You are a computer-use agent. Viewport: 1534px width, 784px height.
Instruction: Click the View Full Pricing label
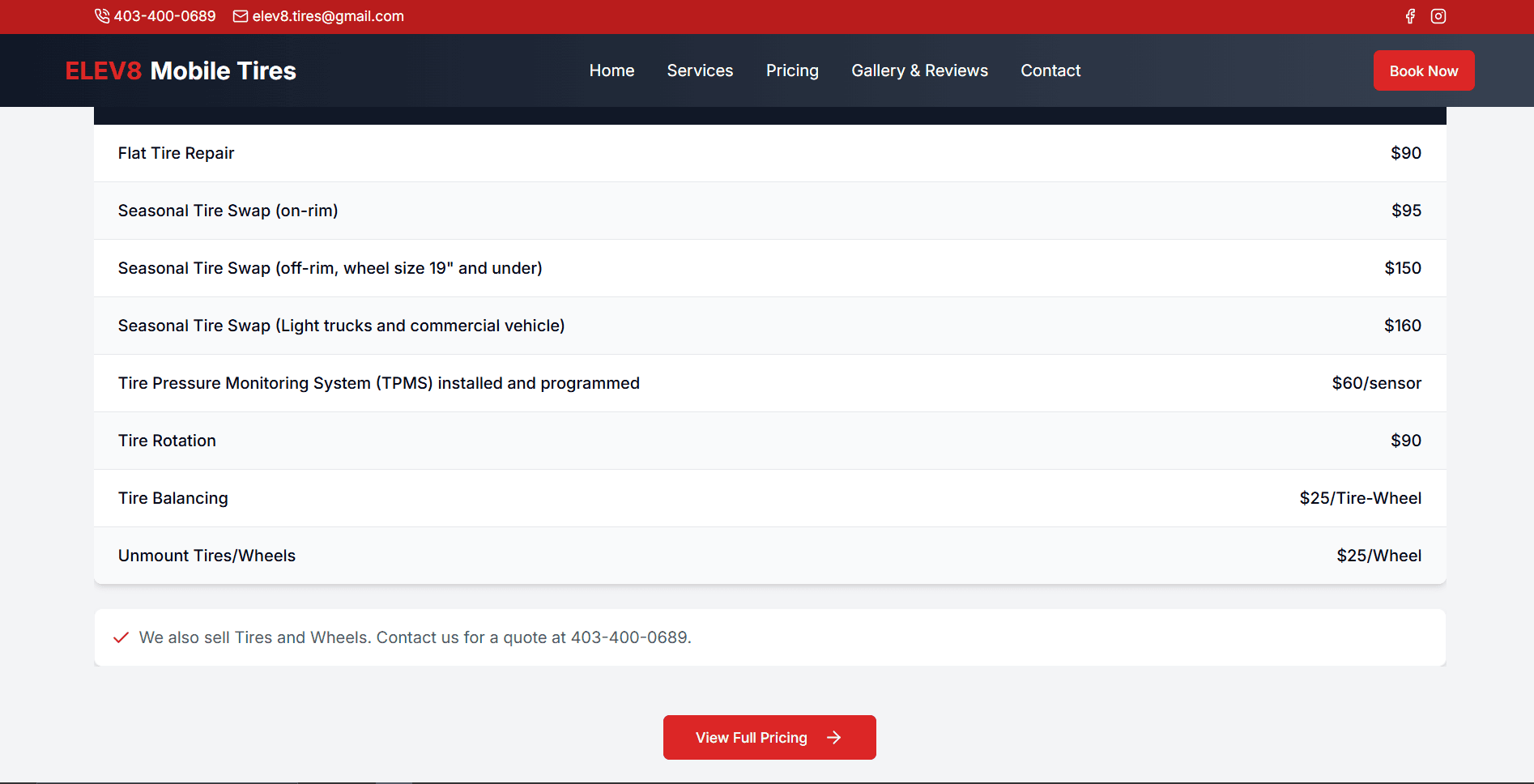(752, 737)
